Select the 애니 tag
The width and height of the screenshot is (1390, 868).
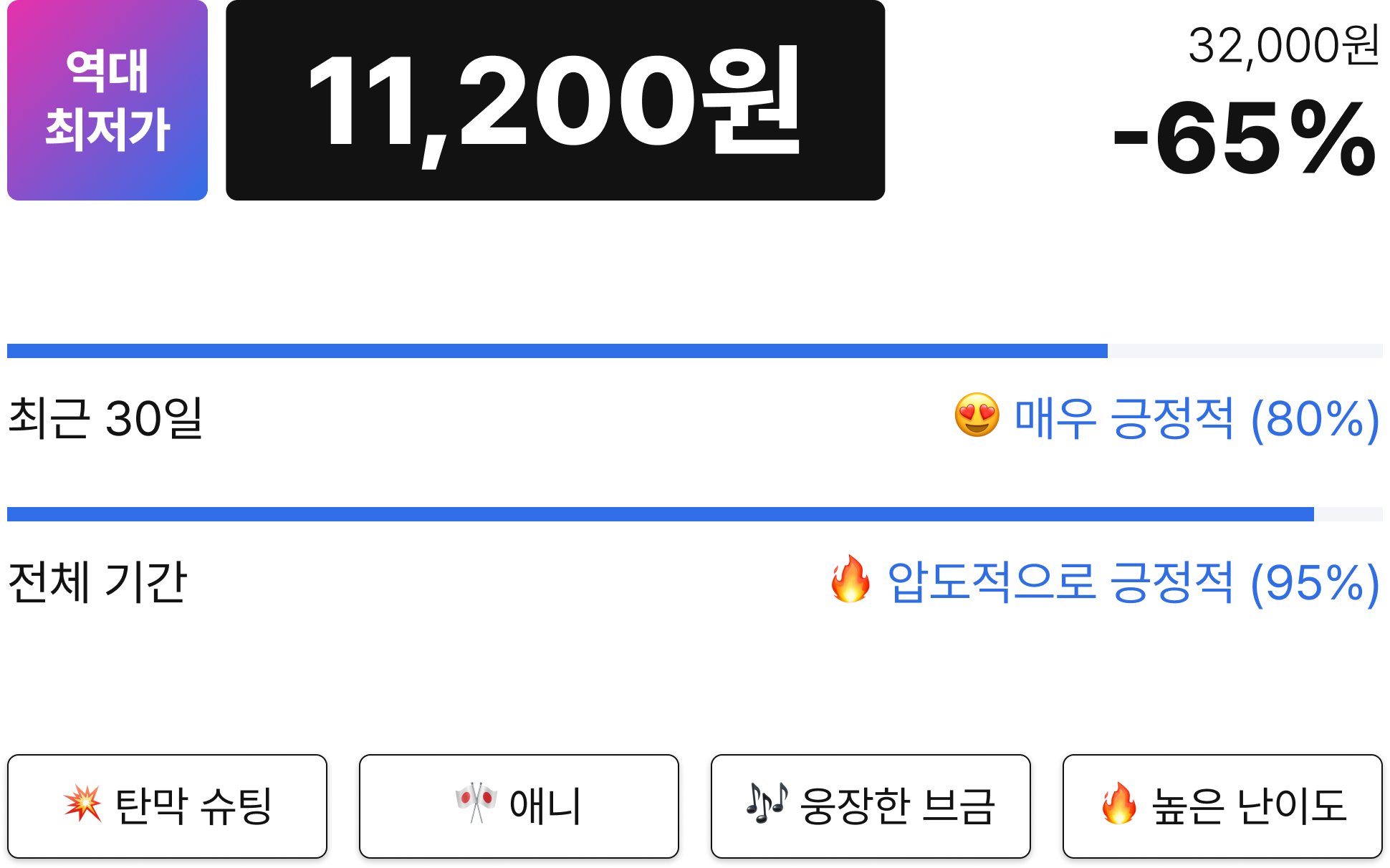pos(519,806)
